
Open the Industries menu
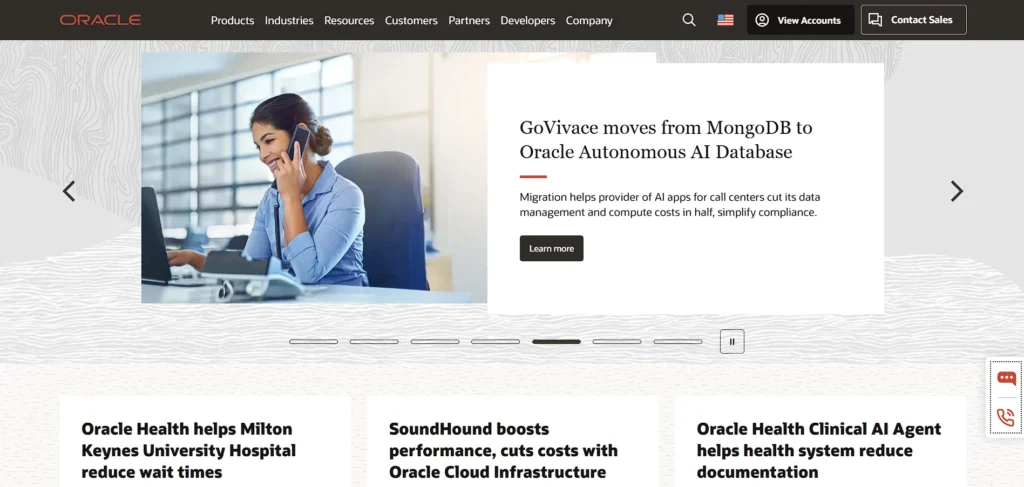289,20
